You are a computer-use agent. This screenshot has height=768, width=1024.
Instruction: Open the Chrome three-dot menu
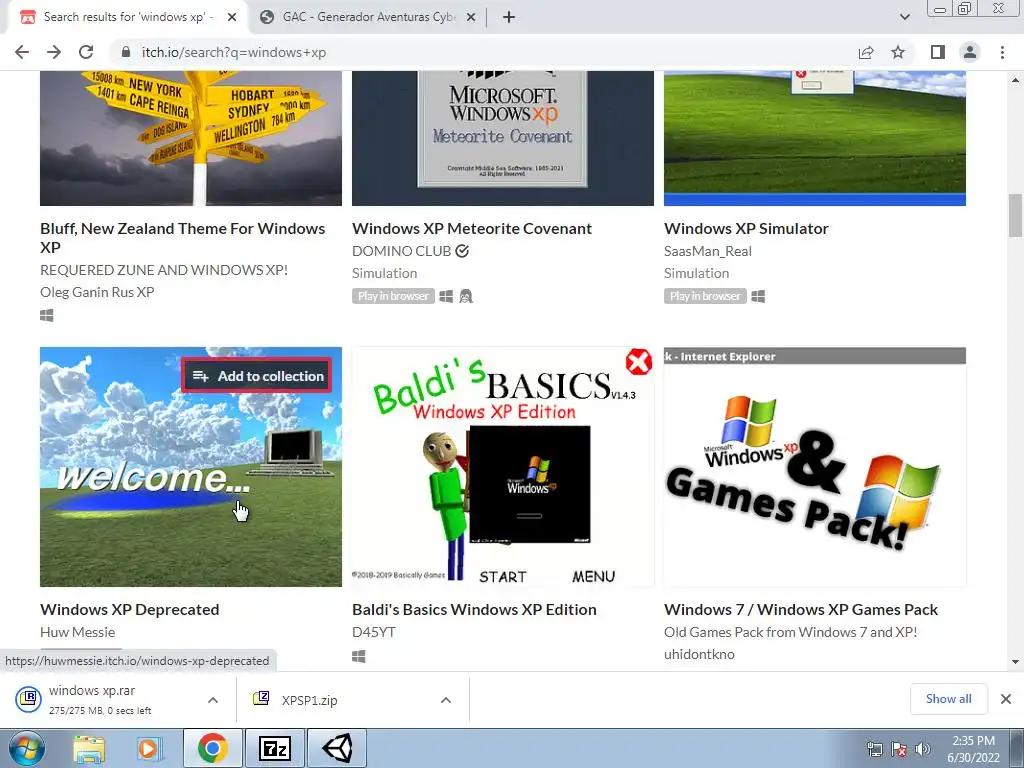[1002, 52]
